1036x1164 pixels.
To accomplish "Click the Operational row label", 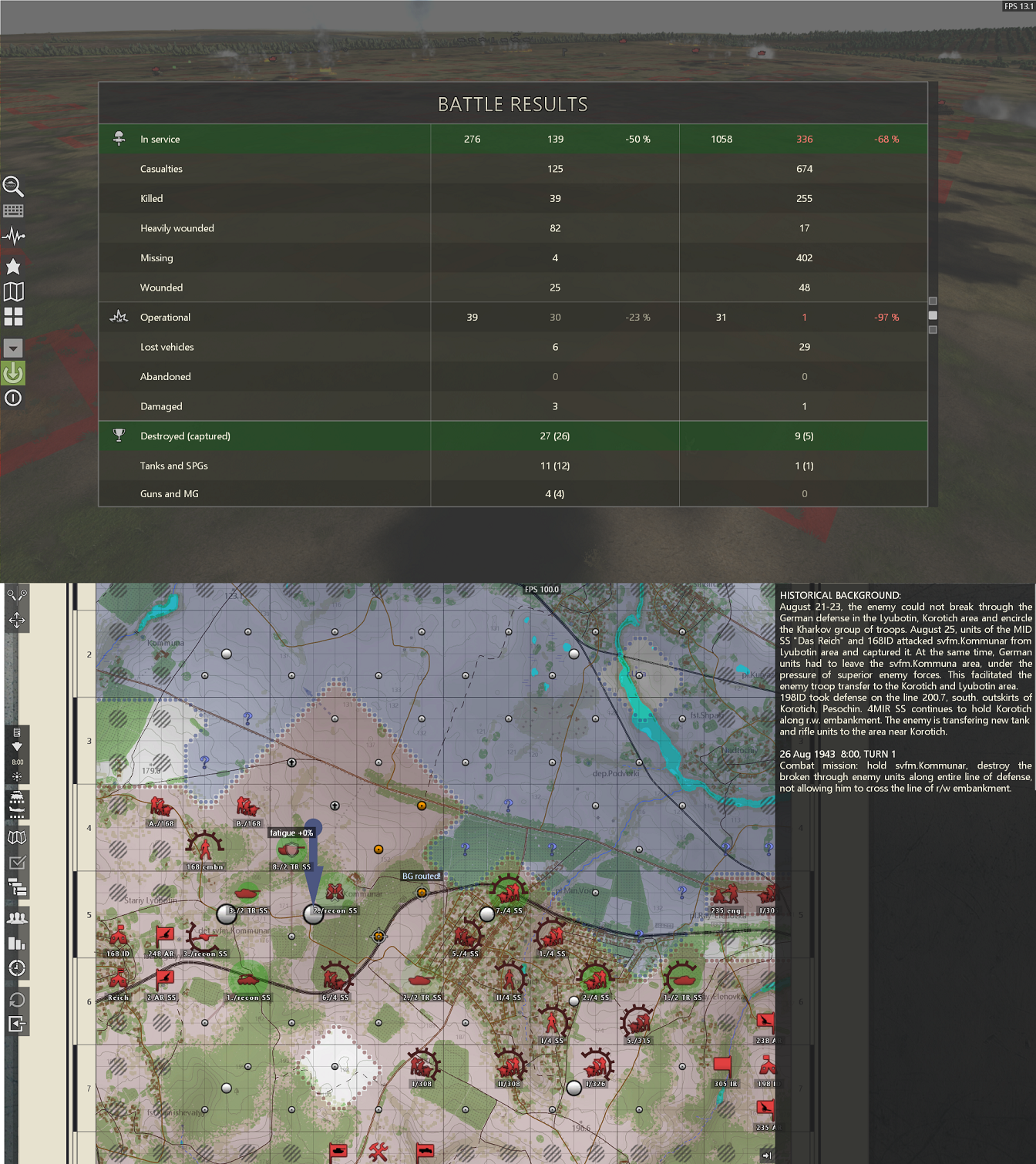I will pos(165,318).
